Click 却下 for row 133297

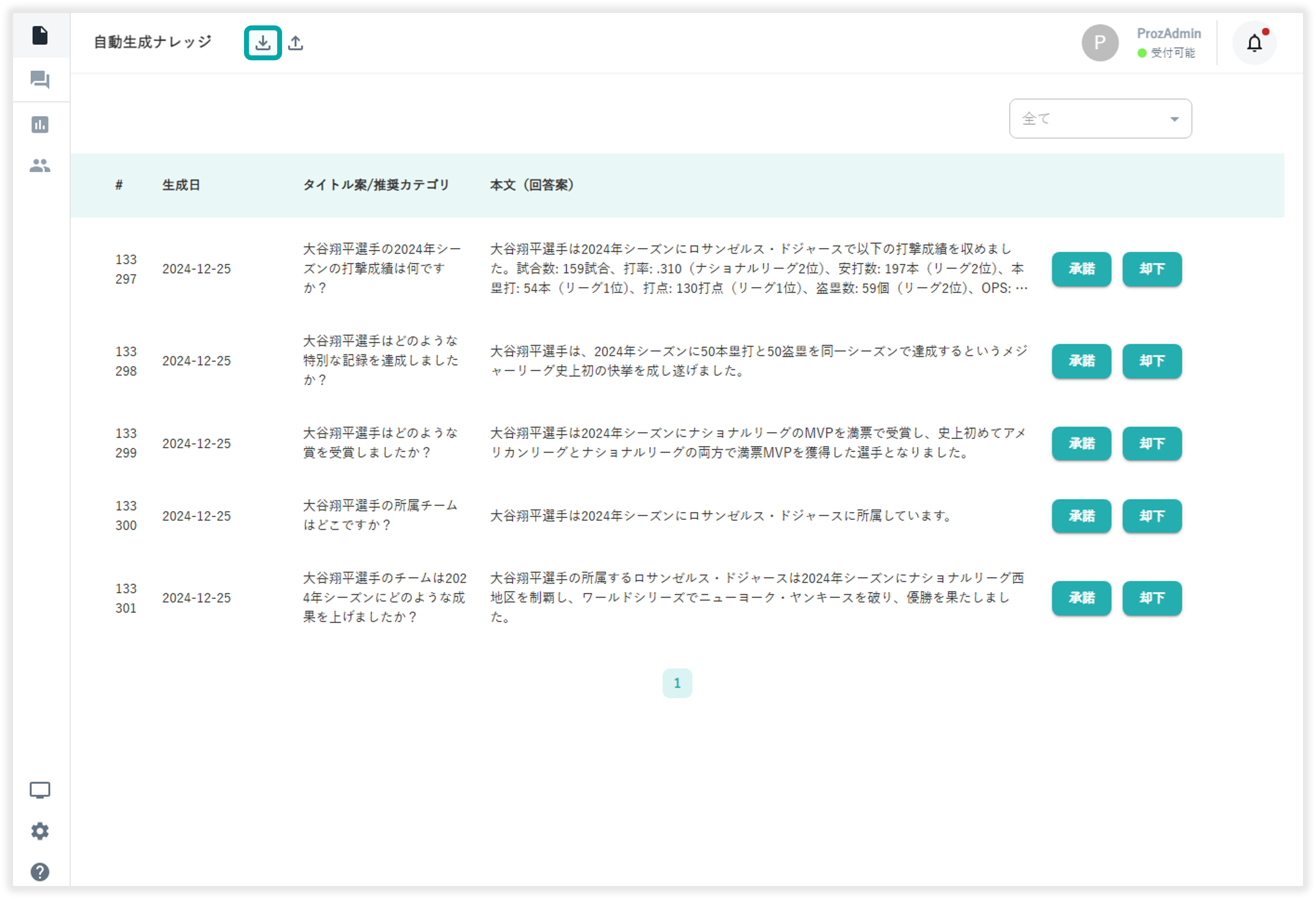(1152, 268)
